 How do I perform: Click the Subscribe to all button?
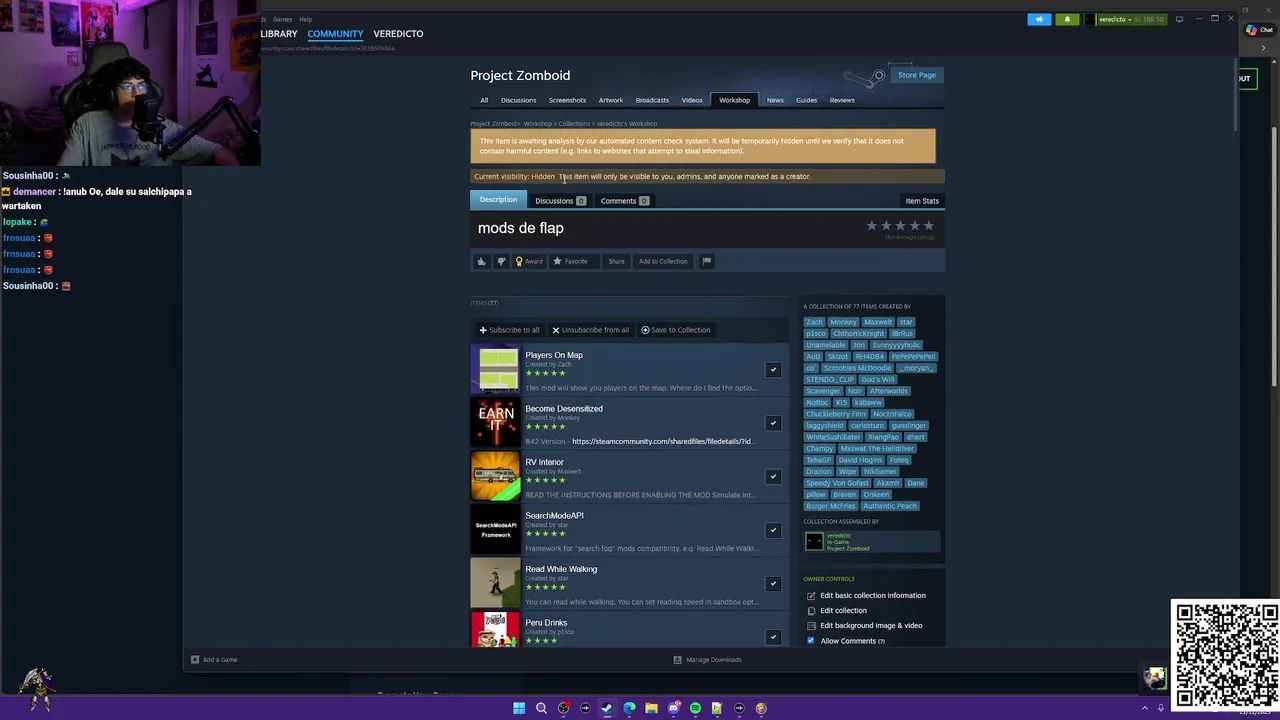tap(509, 330)
